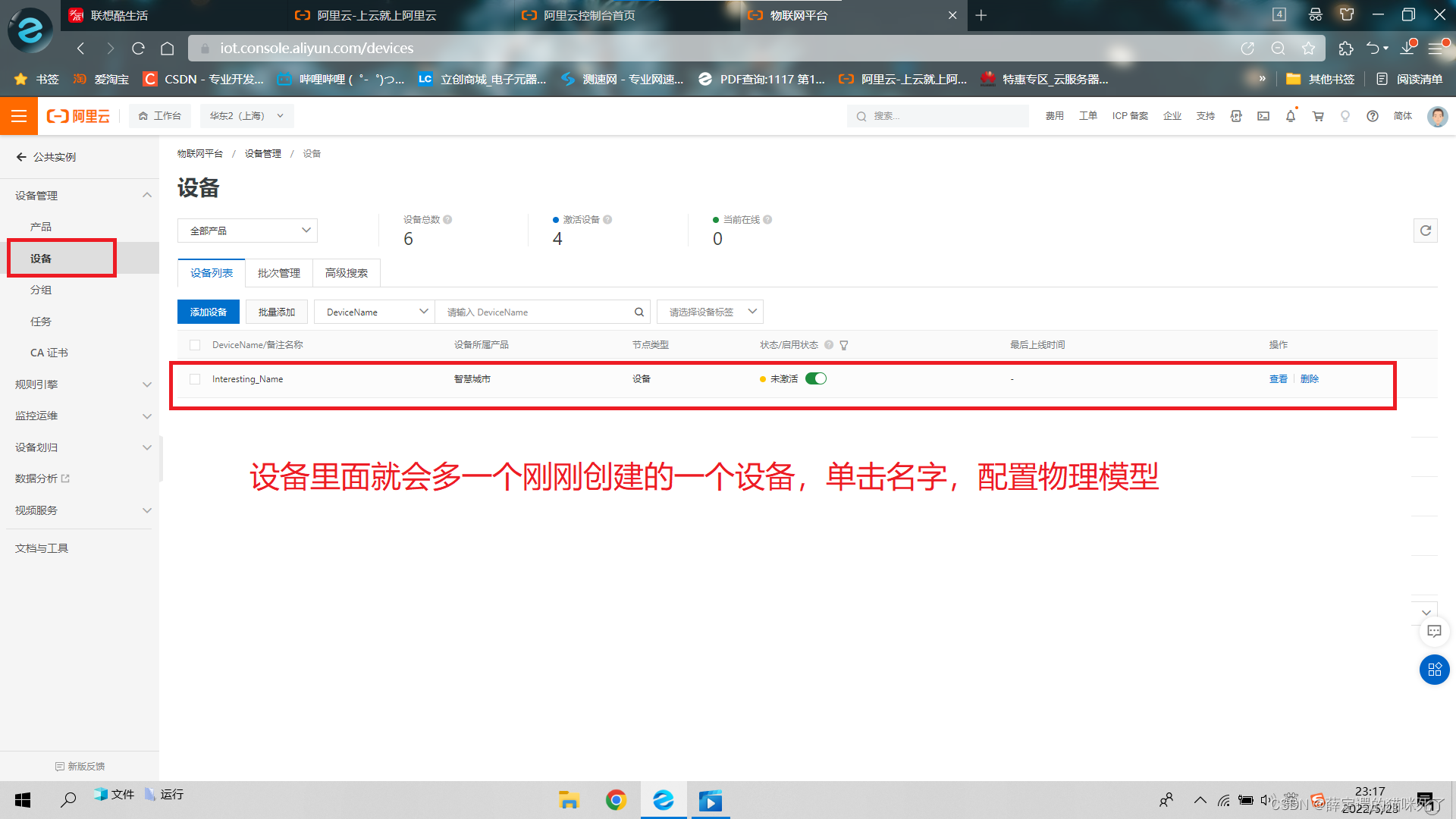
Task: Select 分组 in the sidebar
Action: (x=41, y=290)
